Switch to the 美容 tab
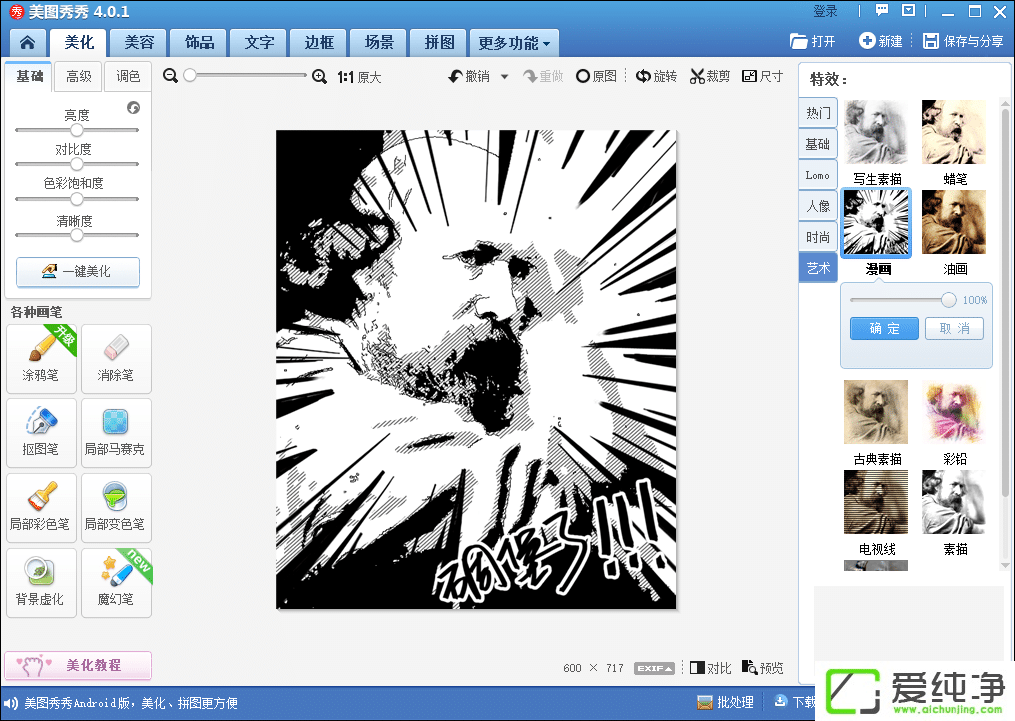This screenshot has width=1015, height=721. 139,42
